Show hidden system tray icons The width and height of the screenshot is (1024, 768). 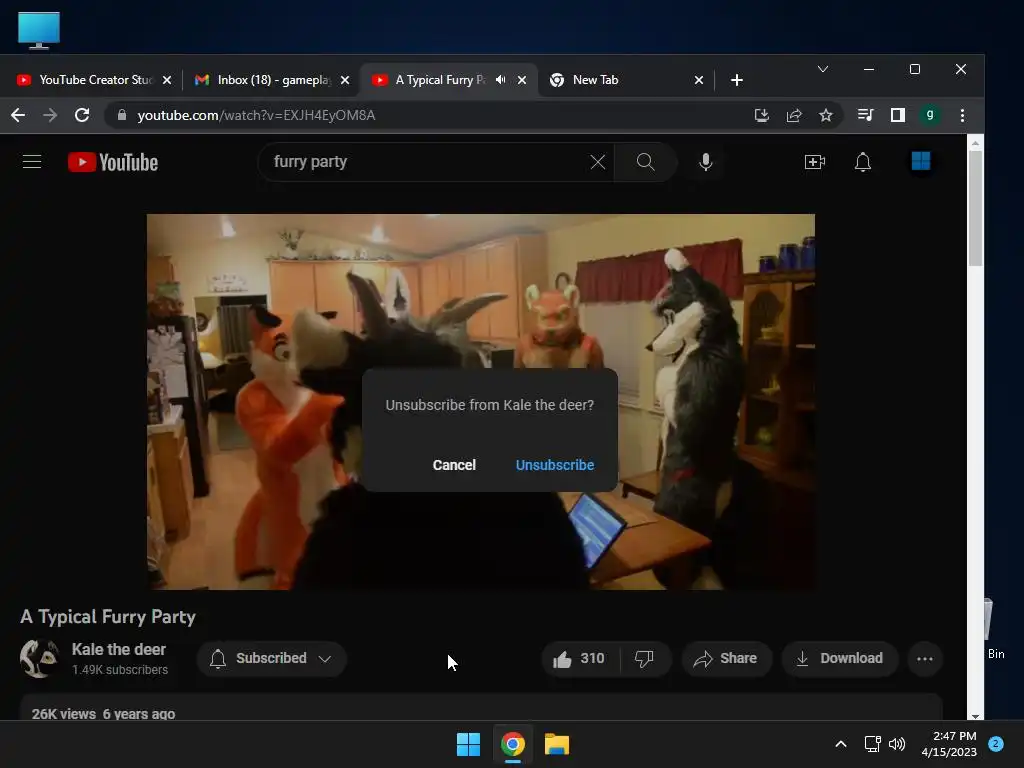click(x=840, y=744)
